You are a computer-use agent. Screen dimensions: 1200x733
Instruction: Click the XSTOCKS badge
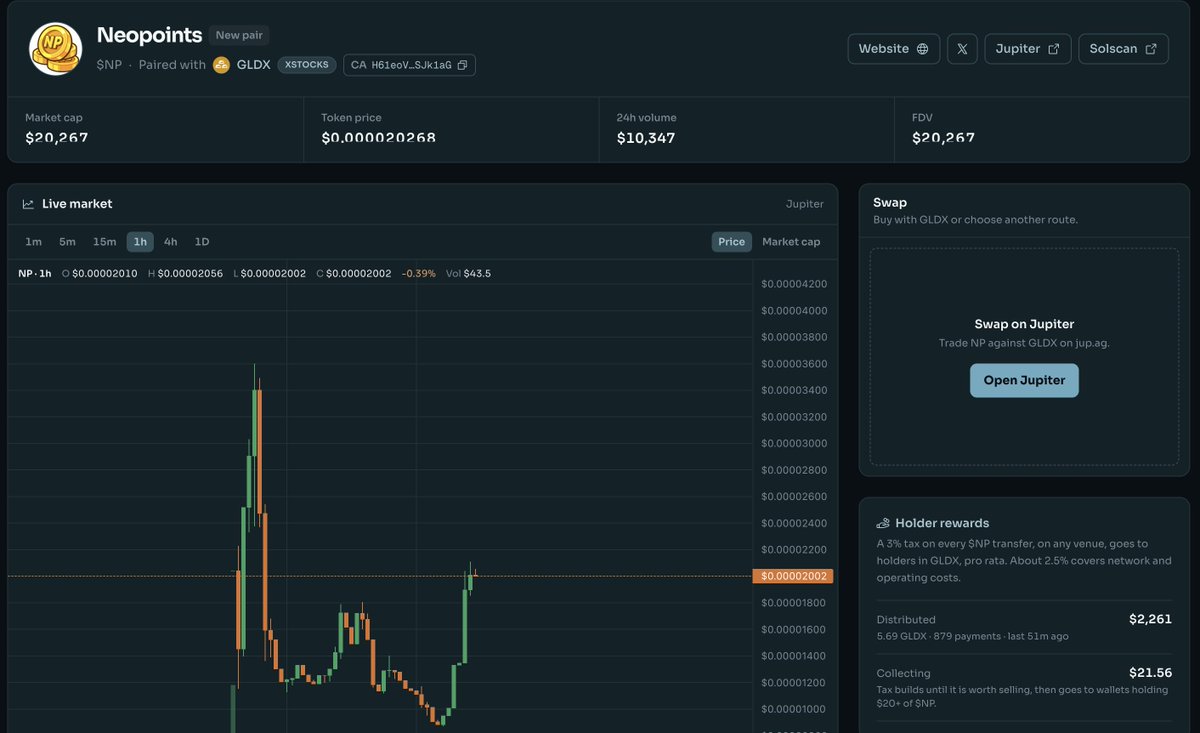click(x=306, y=65)
